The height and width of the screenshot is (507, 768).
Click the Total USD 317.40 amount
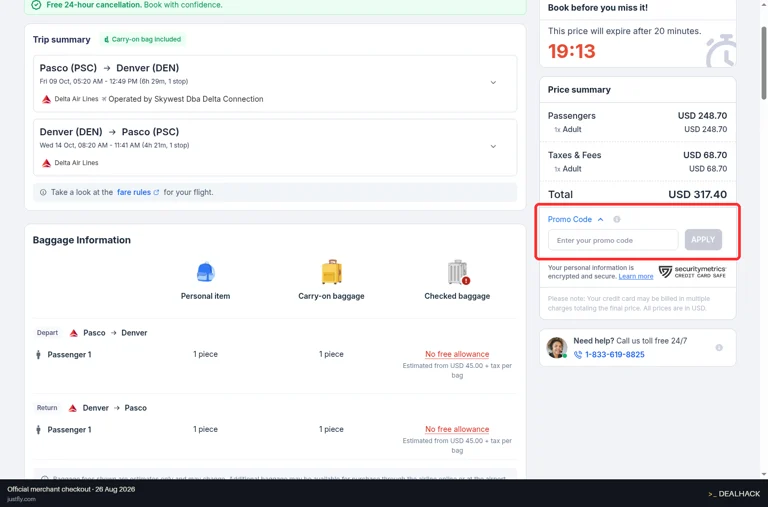[x=697, y=194]
